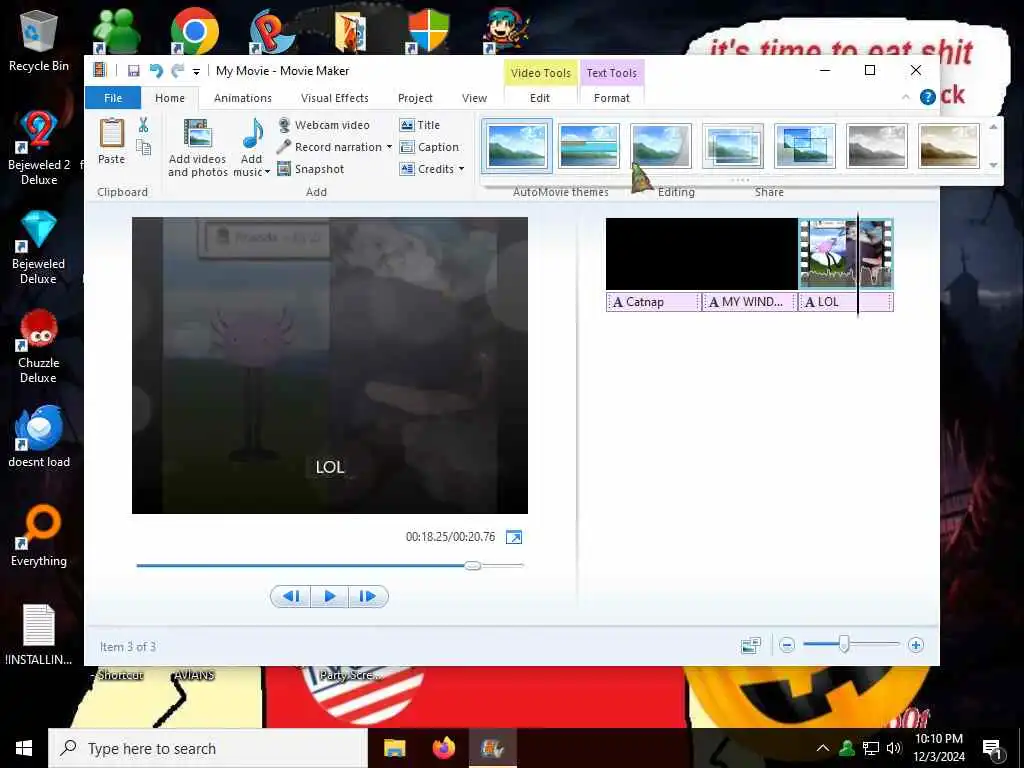Open Movie Maker Help question icon

(x=927, y=97)
